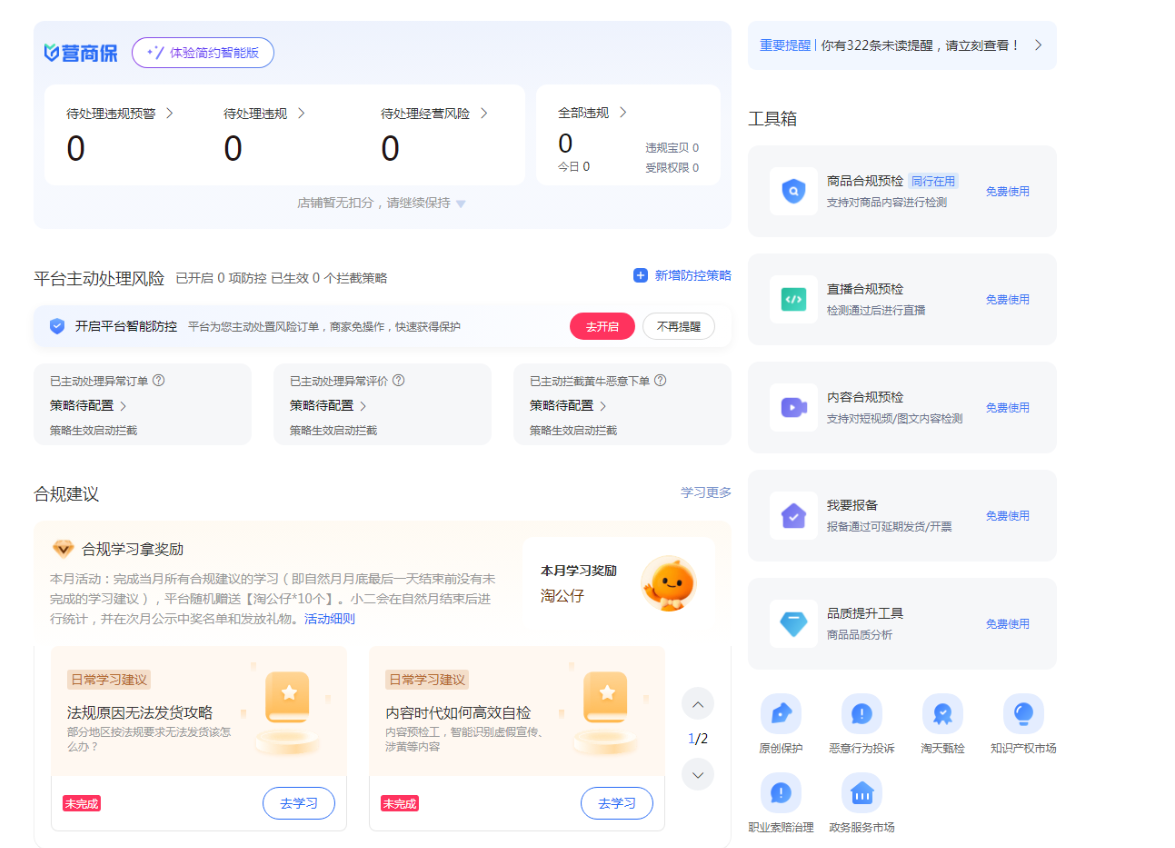Open 原创保护 shortcut icon
The image size is (1175, 848).
point(780,714)
